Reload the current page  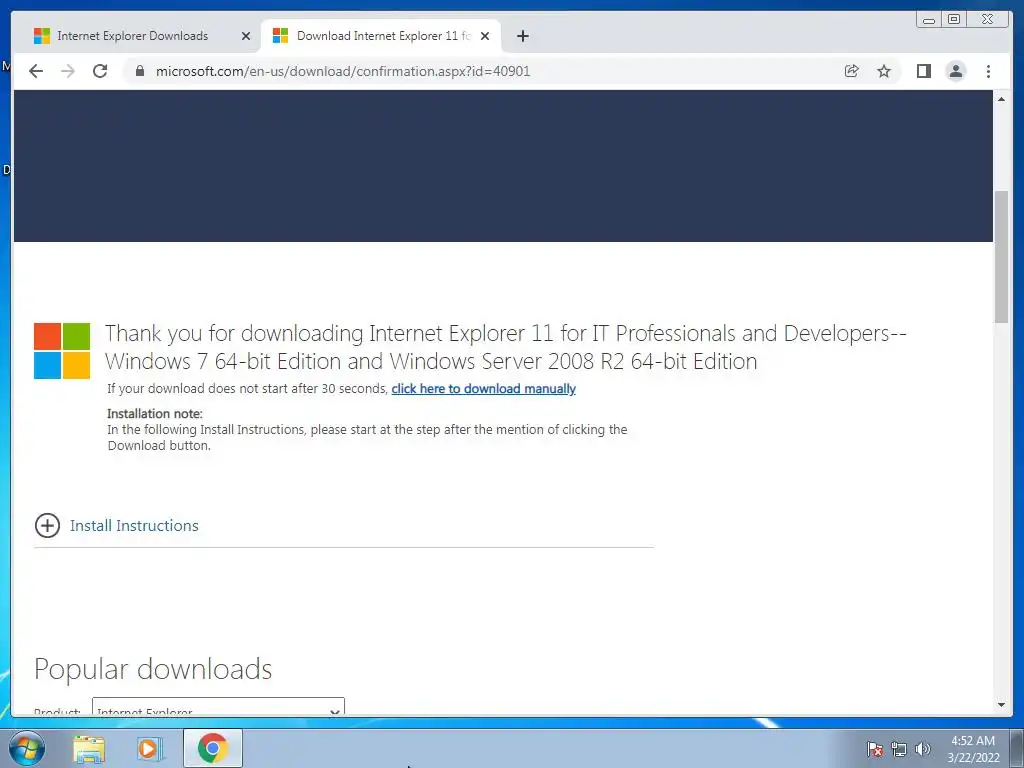pos(100,71)
